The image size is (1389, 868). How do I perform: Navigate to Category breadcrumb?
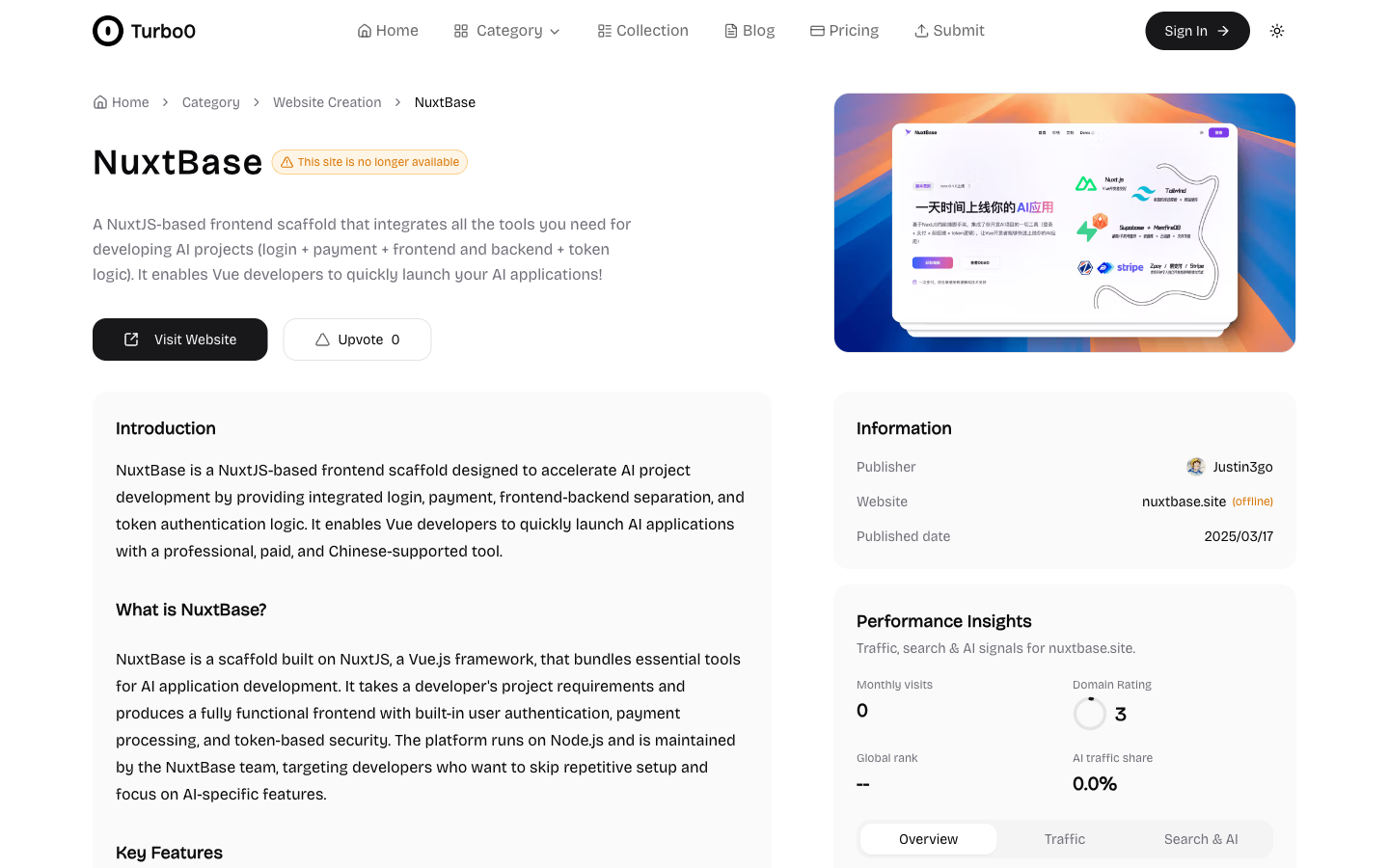pyautogui.click(x=211, y=102)
